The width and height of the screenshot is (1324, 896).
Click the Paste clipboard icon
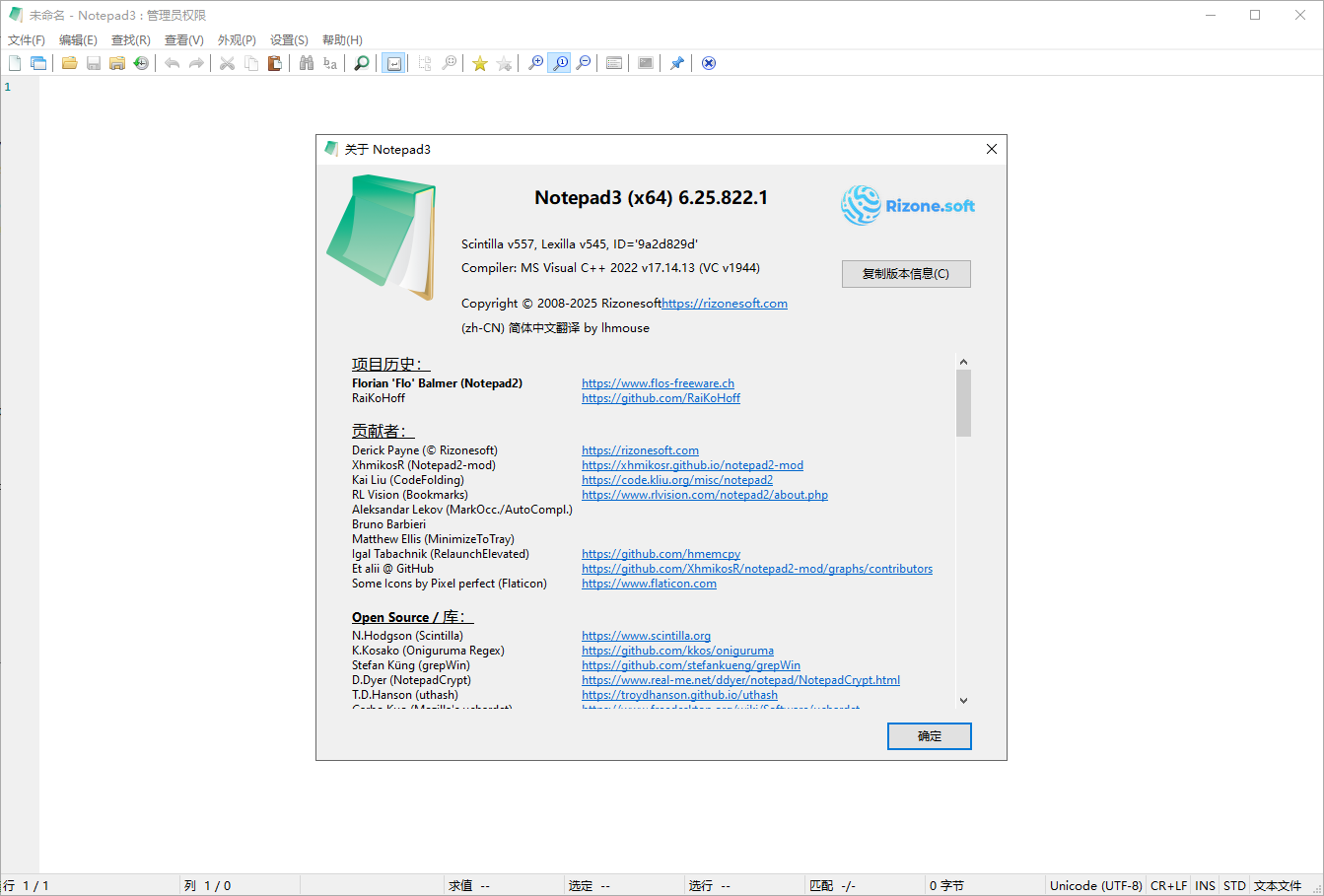275,63
